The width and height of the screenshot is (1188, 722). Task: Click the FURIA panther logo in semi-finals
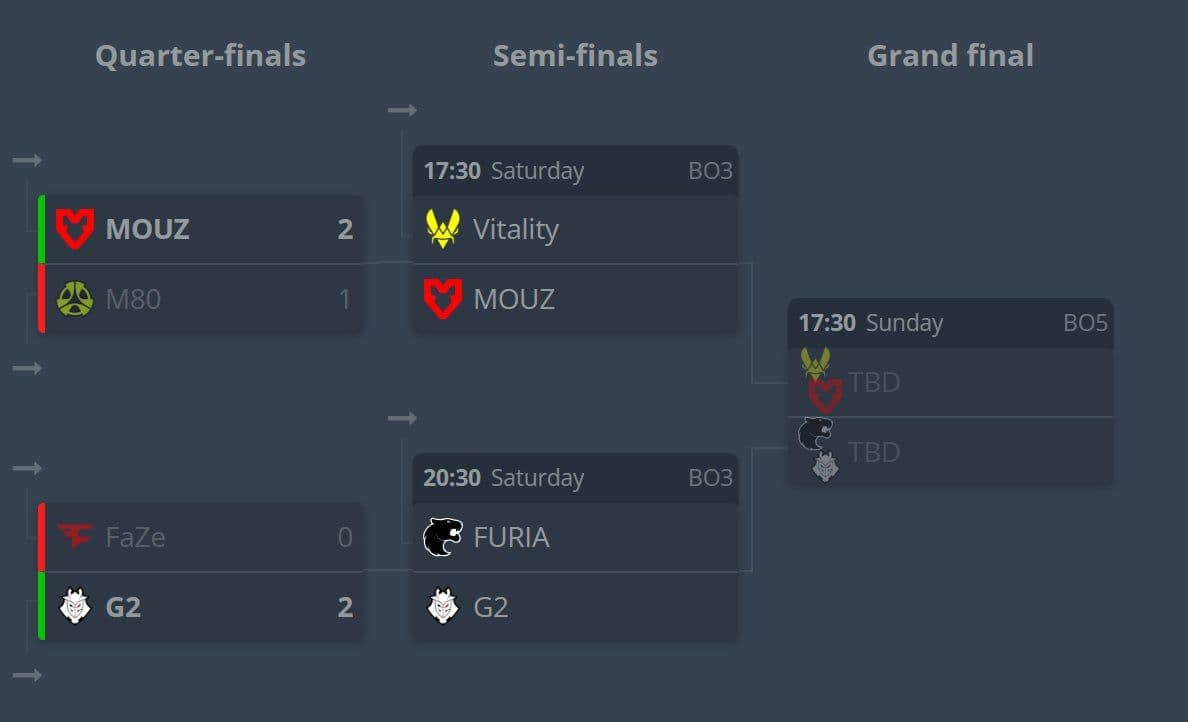[442, 537]
